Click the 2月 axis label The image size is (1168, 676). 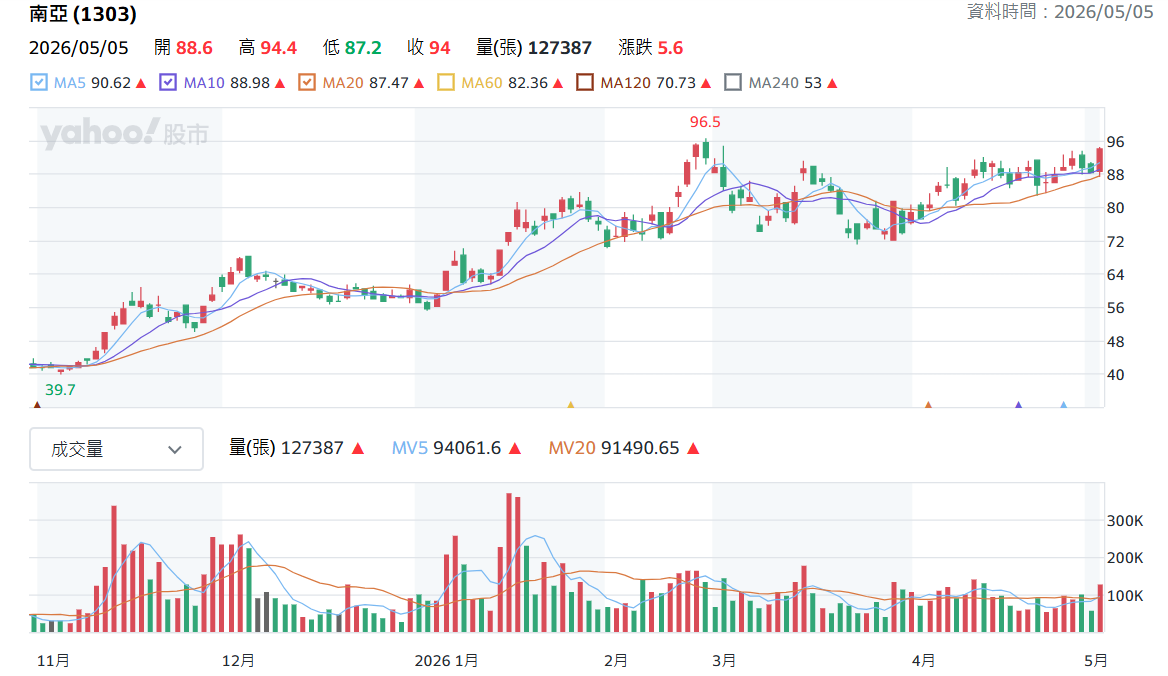click(x=616, y=660)
